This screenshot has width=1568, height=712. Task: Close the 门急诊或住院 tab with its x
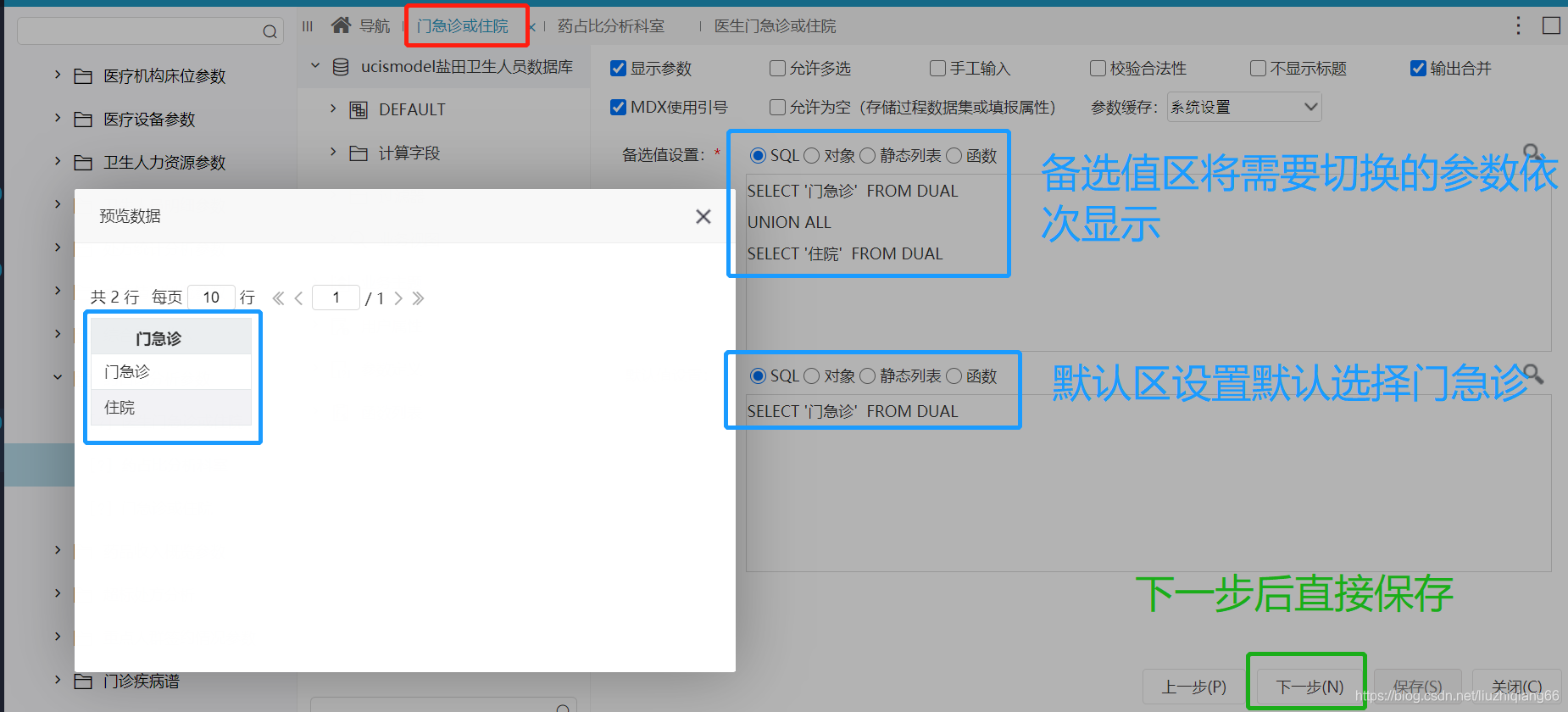pyautogui.click(x=532, y=27)
